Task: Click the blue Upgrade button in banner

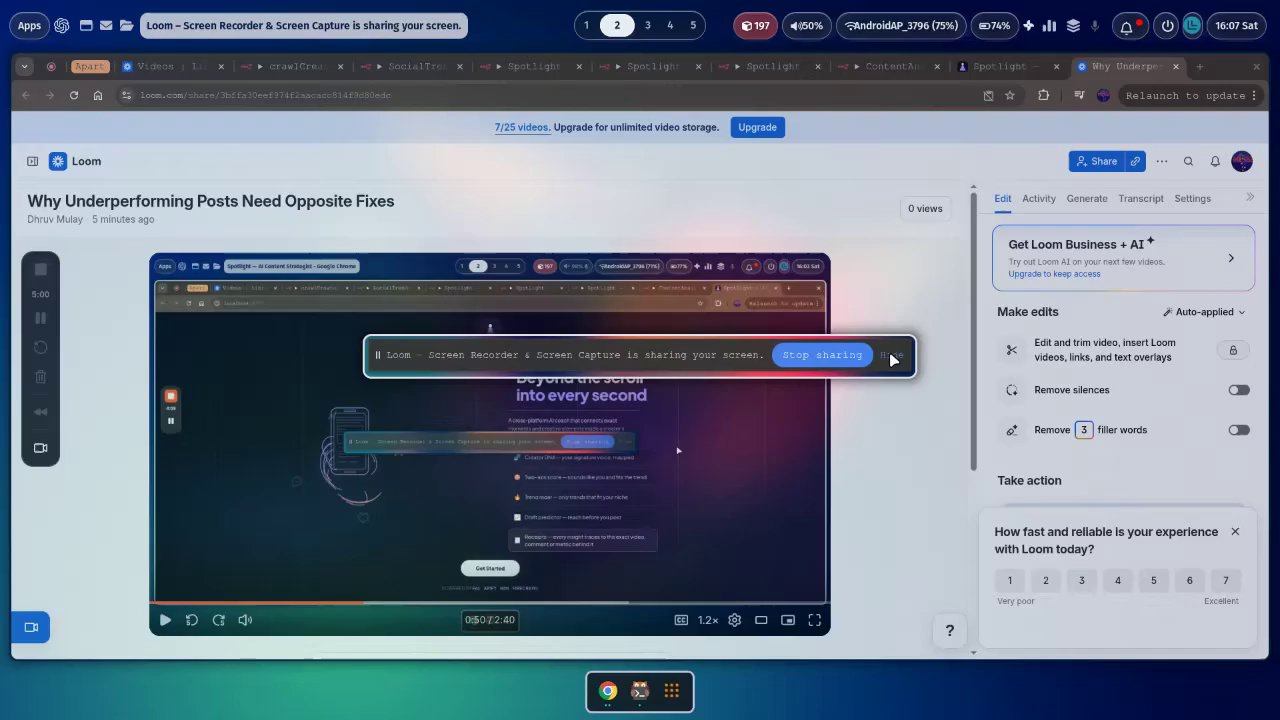Action: (757, 127)
